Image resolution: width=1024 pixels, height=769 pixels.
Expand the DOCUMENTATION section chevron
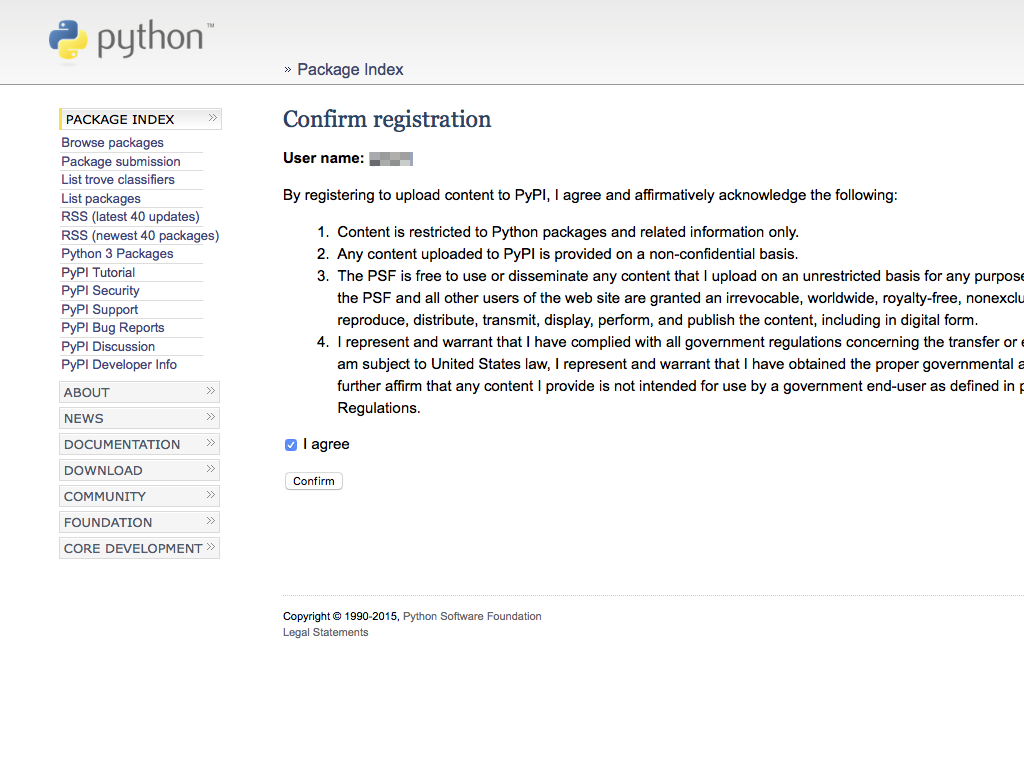(211, 443)
